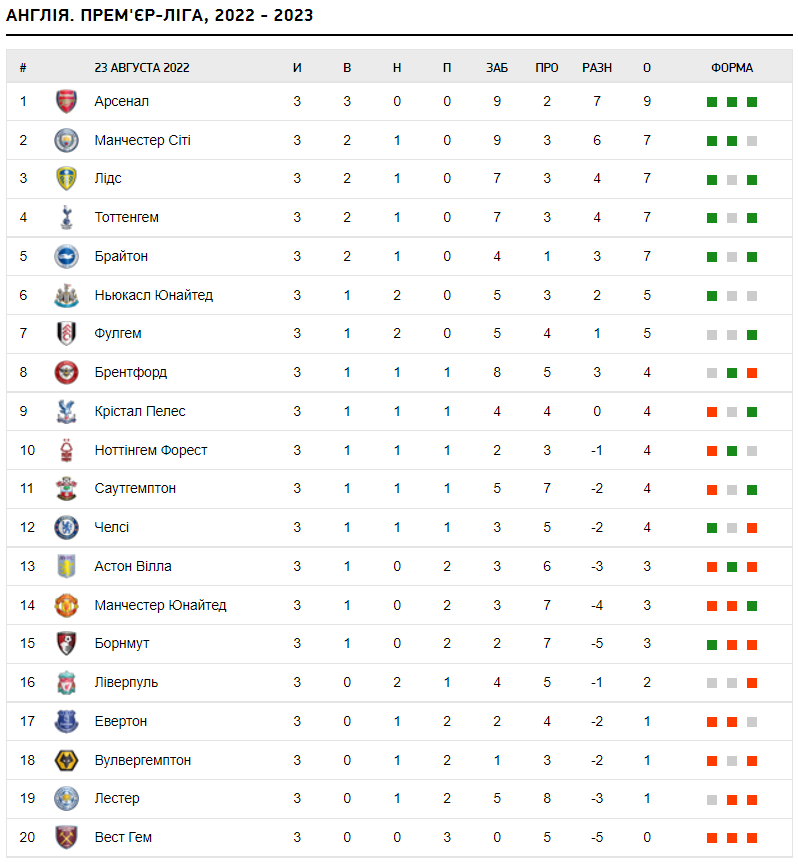The image size is (798, 864).
Task: Click the Arsenal club crest
Action: point(66,101)
